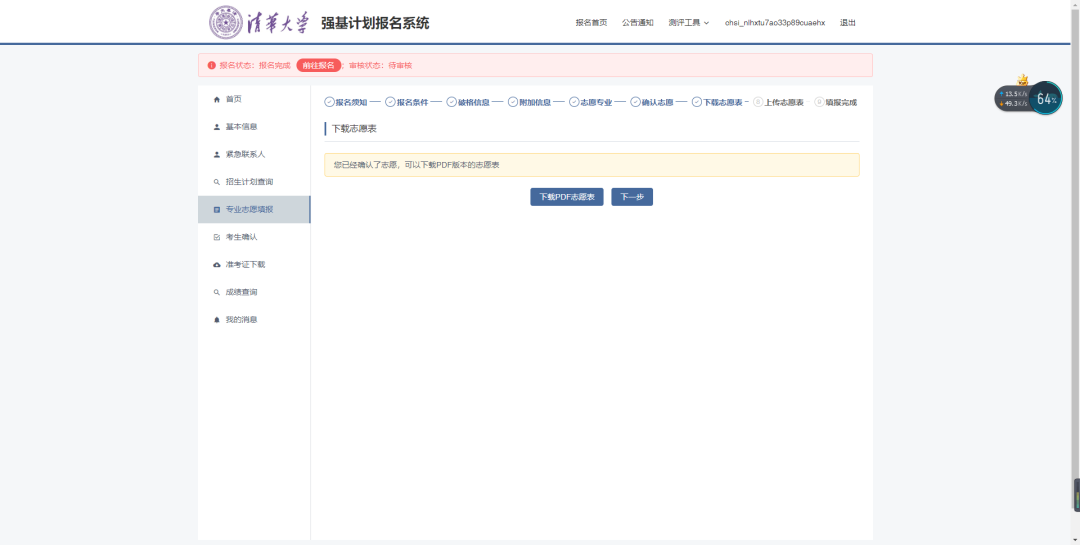Image resolution: width=1080 pixels, height=545 pixels.
Task: Click the 下载志愿表 section heading
Action: click(x=354, y=129)
